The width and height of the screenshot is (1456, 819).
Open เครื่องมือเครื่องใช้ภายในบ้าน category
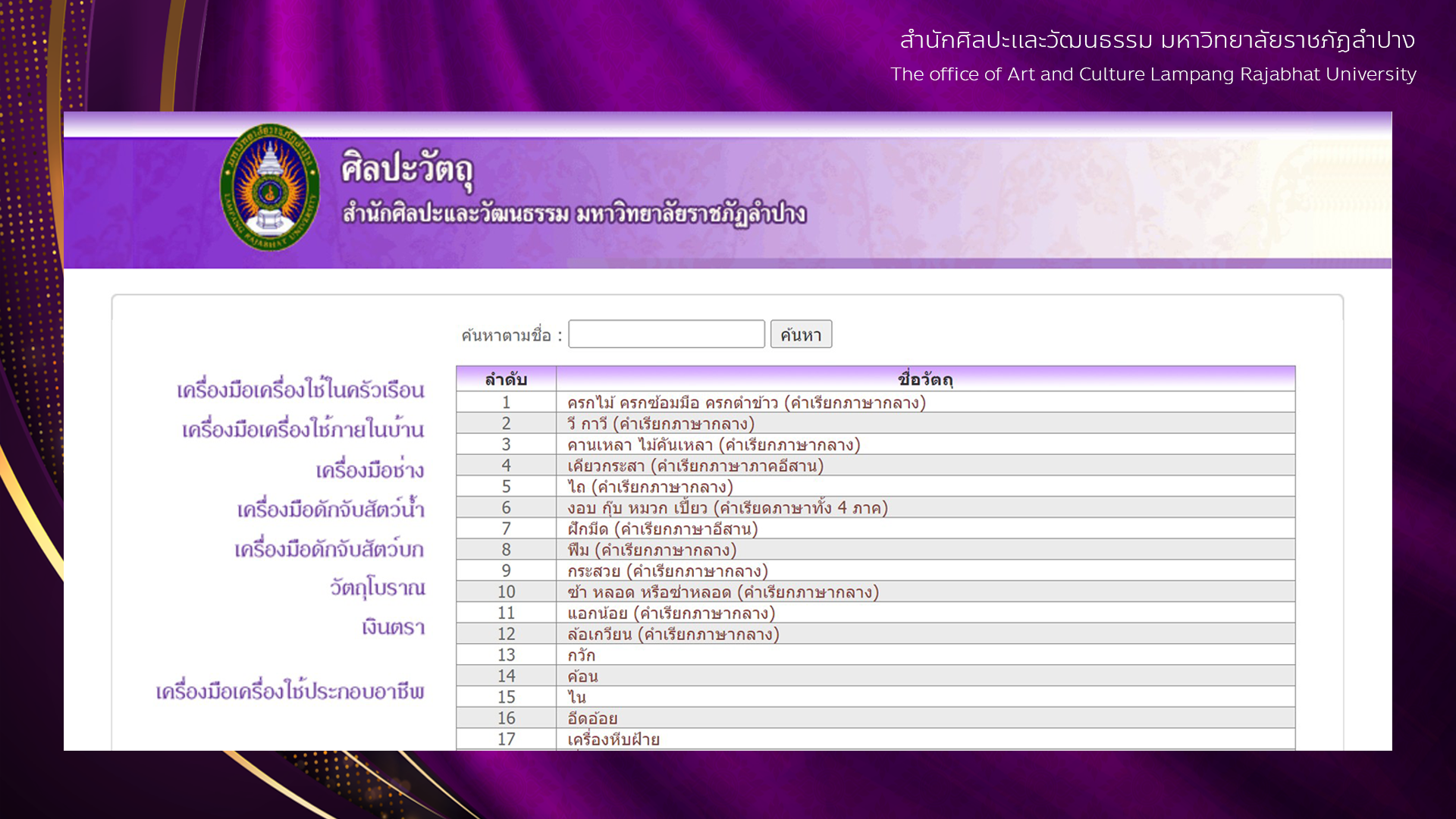[x=303, y=430]
